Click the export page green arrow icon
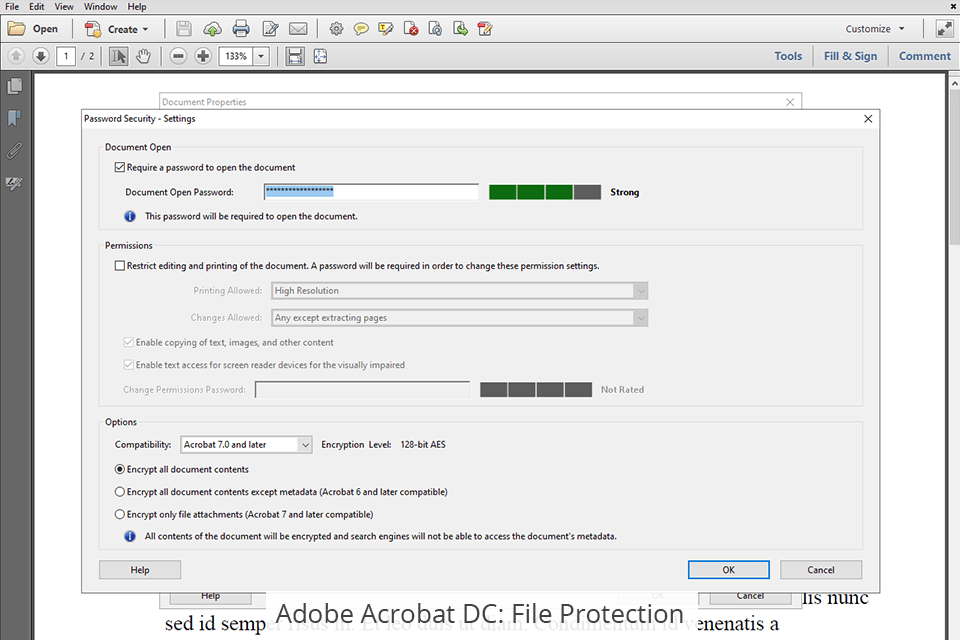The width and height of the screenshot is (960, 640). coord(460,29)
